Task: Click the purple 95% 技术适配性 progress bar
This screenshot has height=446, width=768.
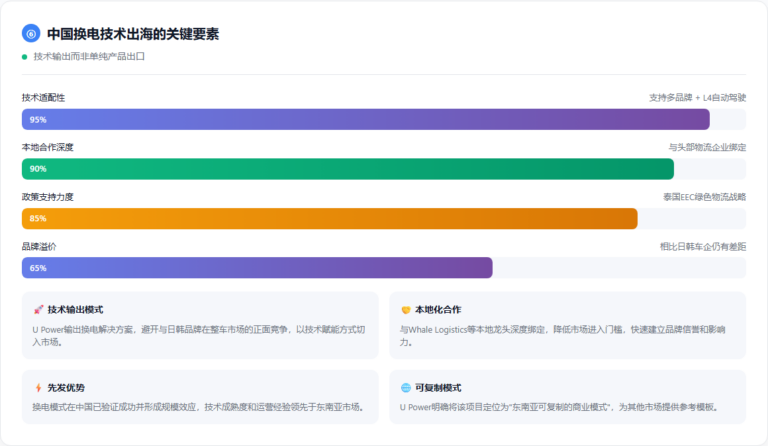Action: (366, 119)
